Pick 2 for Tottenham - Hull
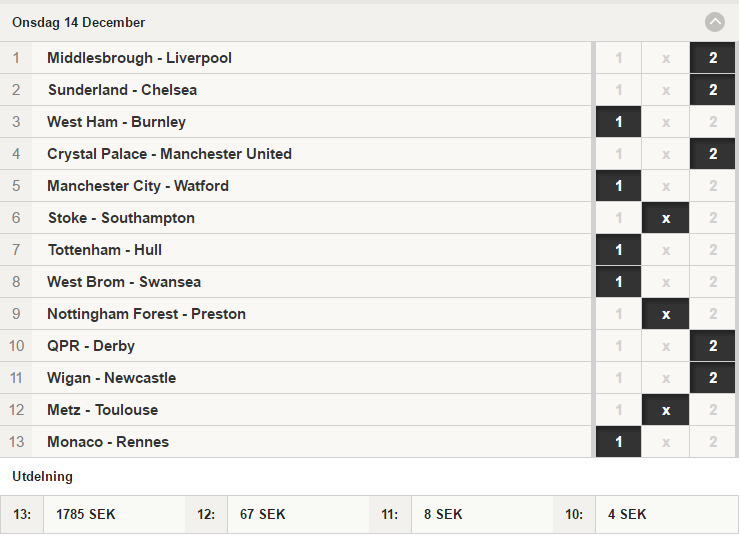The image size is (740, 535). [x=713, y=250]
